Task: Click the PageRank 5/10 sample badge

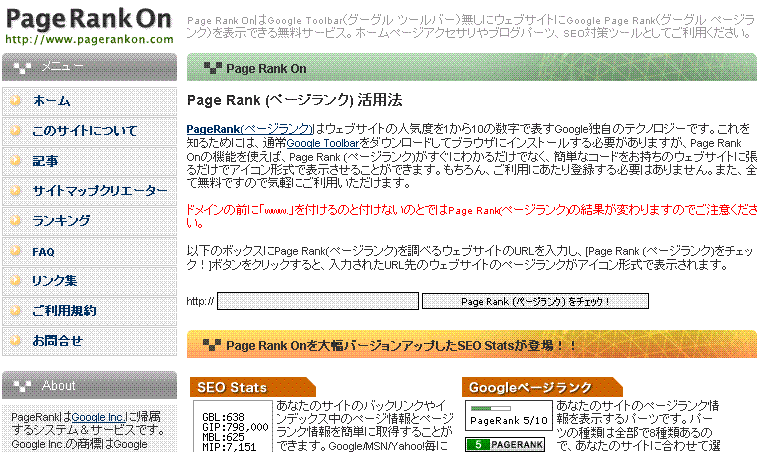Action: pos(509,415)
